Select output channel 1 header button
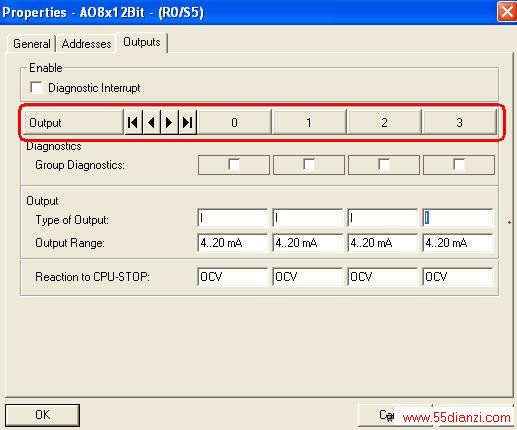Viewport: 517px width, 430px height. 309,122
